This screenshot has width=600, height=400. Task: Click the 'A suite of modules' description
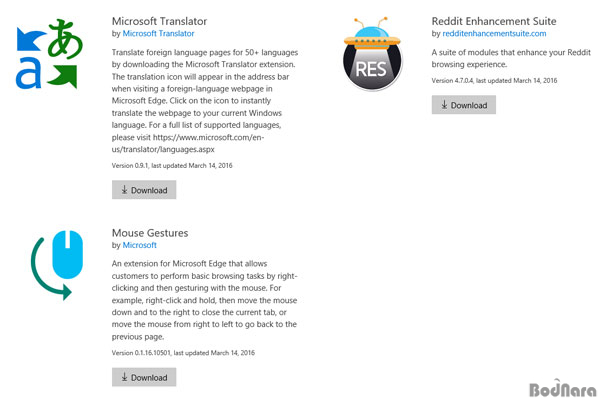coord(511,58)
